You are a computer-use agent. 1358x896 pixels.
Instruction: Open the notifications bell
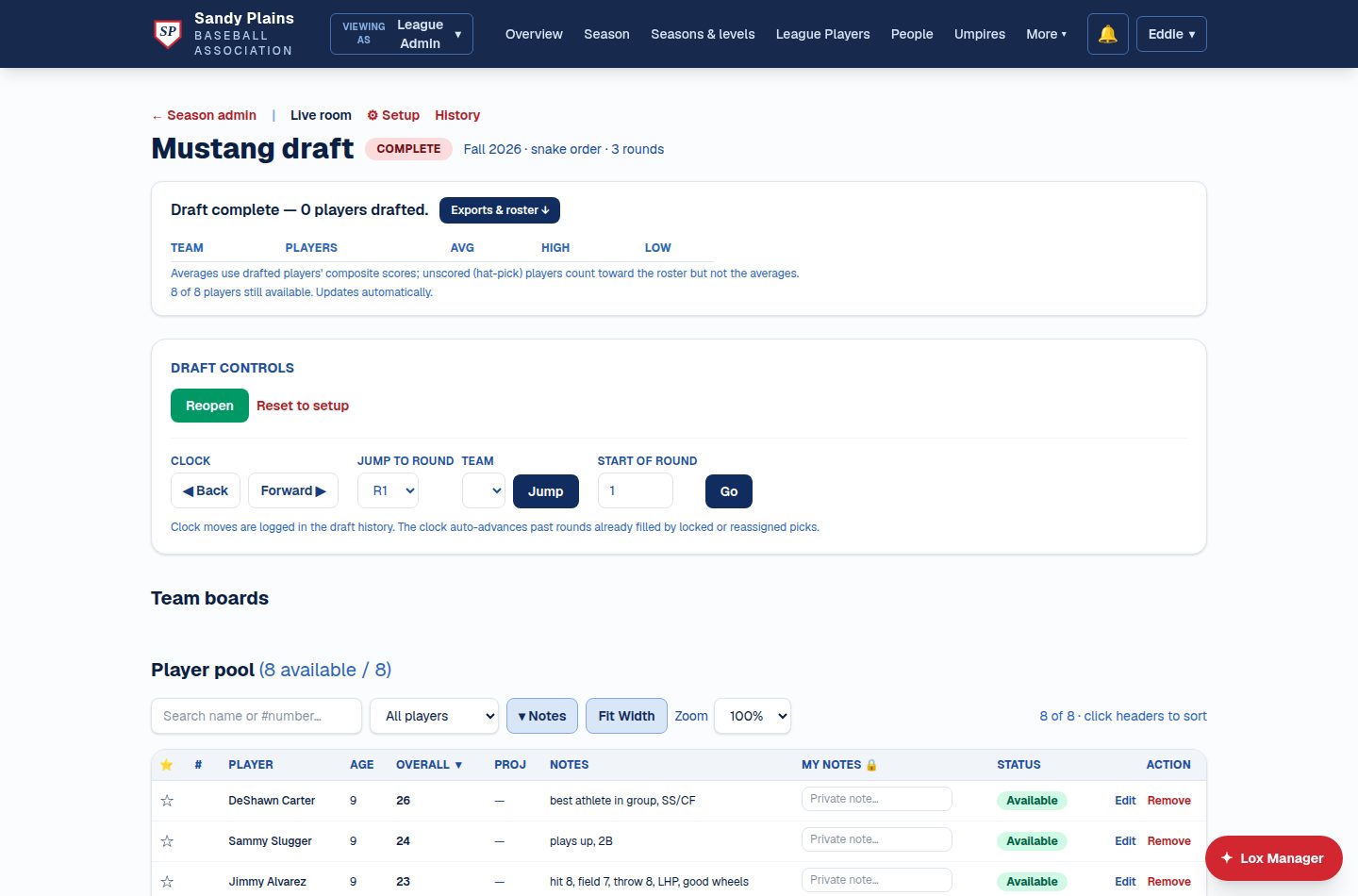click(1108, 34)
